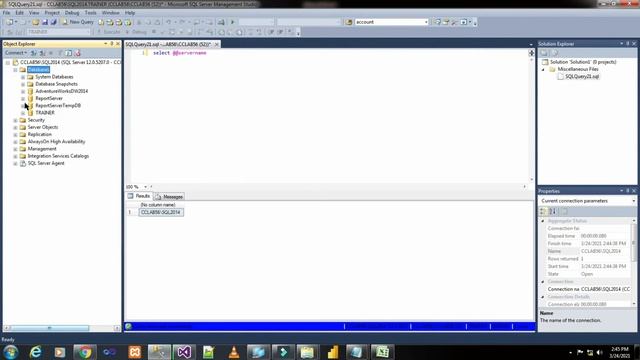Select AlwaysOn High Availability item
Viewport: 640px width, 360px height.
pyautogui.click(x=56, y=142)
